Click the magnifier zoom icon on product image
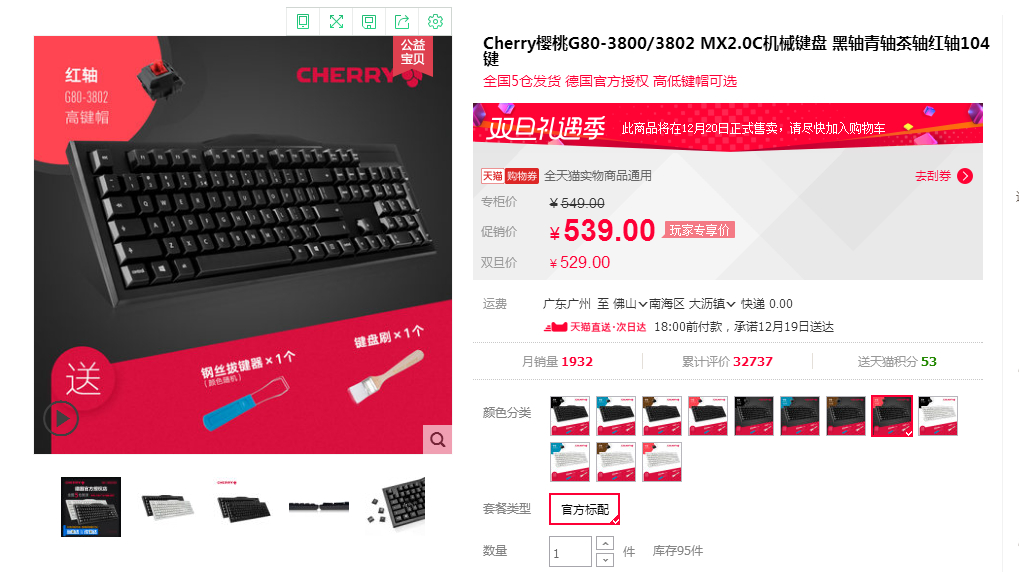Image resolution: width=1019 pixels, height=572 pixels. pos(437,439)
